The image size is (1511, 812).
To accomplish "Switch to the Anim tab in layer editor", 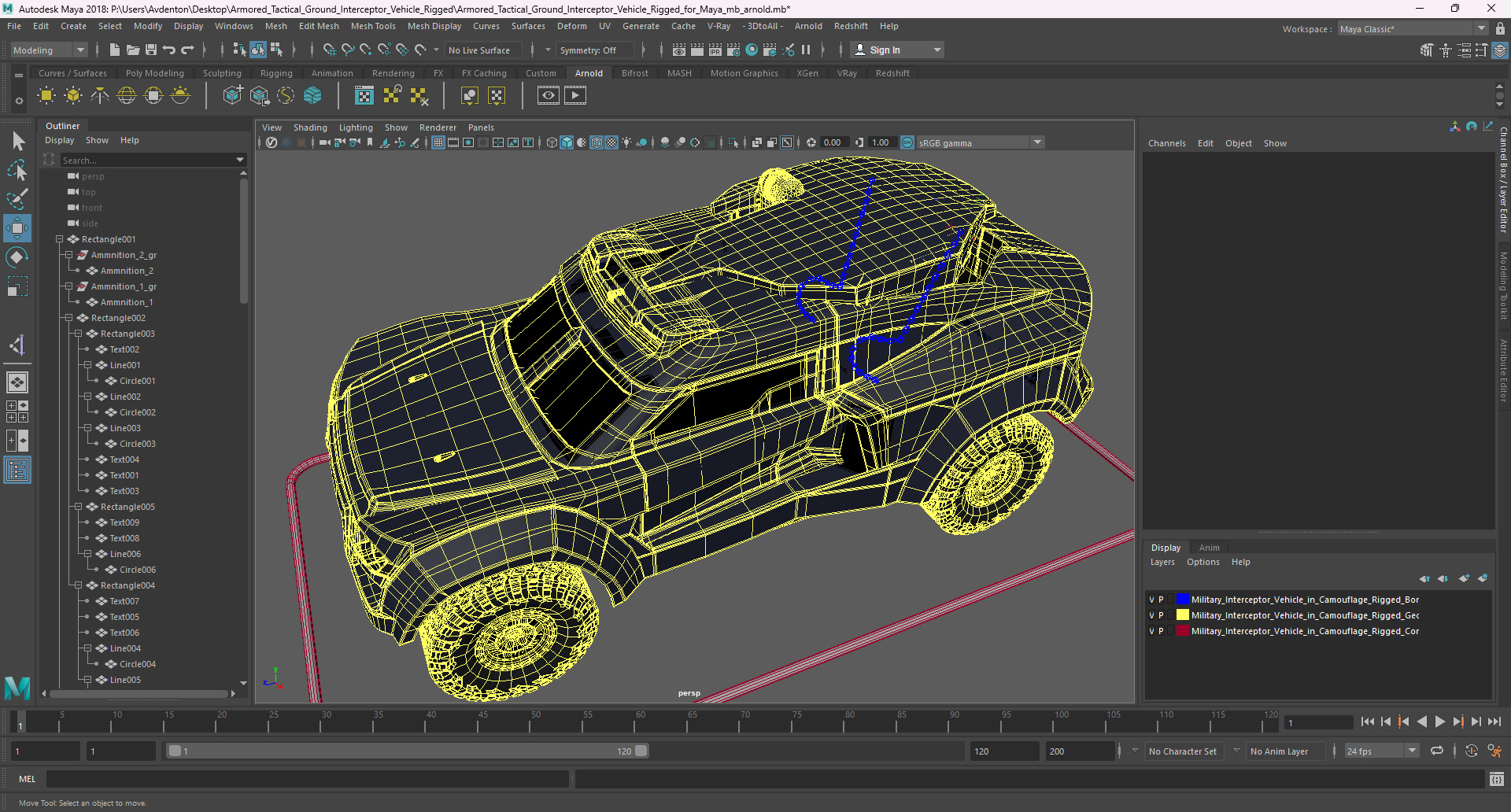I will pos(1210,548).
